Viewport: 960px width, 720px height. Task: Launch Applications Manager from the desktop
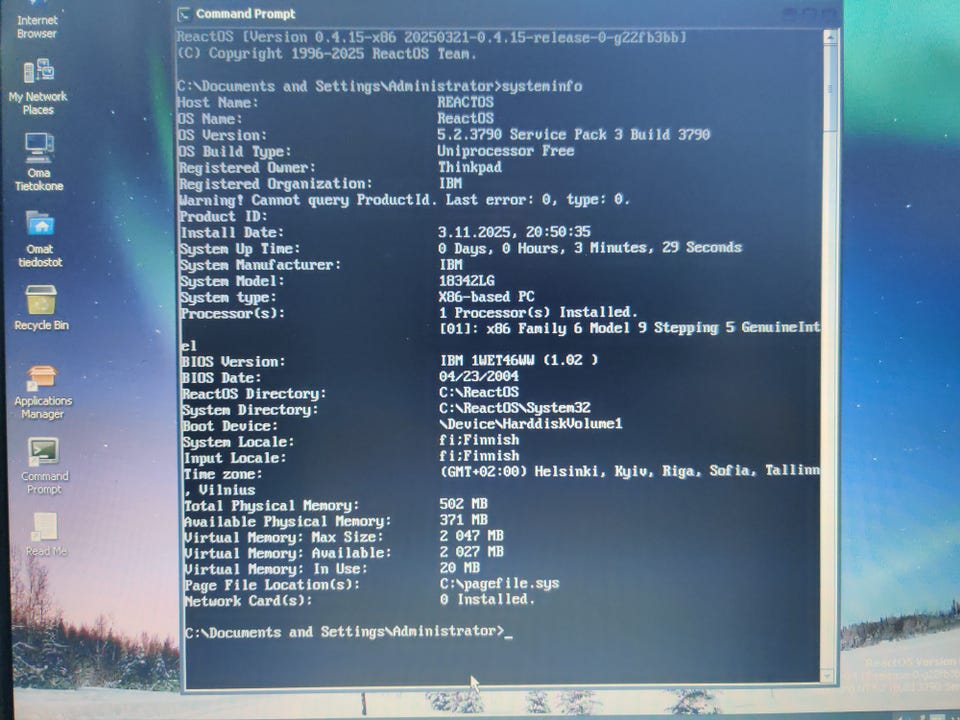tap(42, 391)
